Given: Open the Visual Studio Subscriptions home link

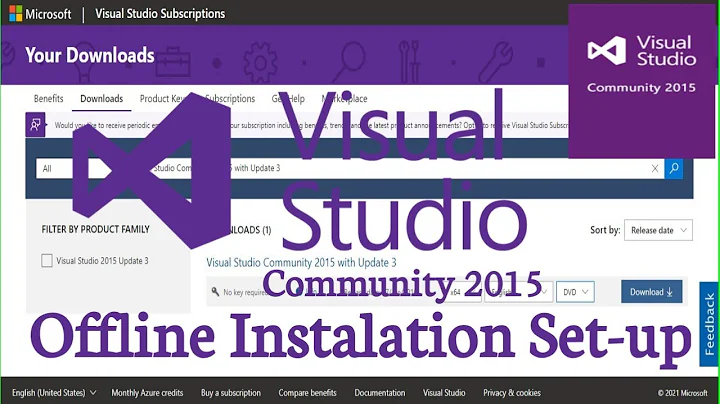Looking at the screenshot, I should click(160, 14).
